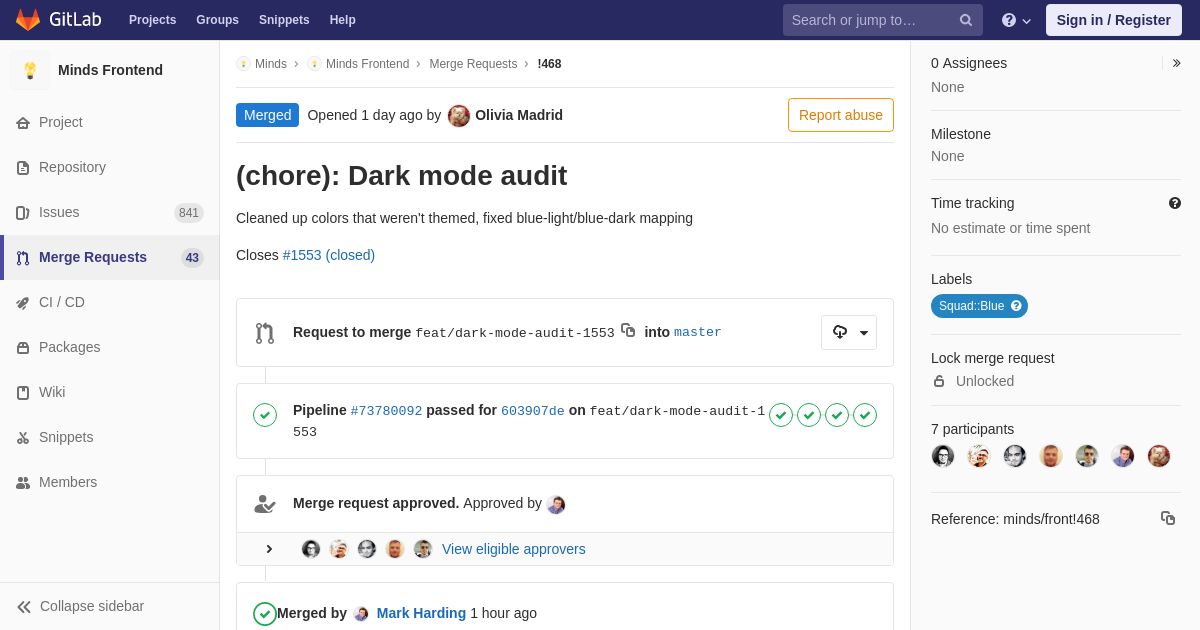Click the Packages icon in sidebar
This screenshot has height=630, width=1200.
(23, 348)
